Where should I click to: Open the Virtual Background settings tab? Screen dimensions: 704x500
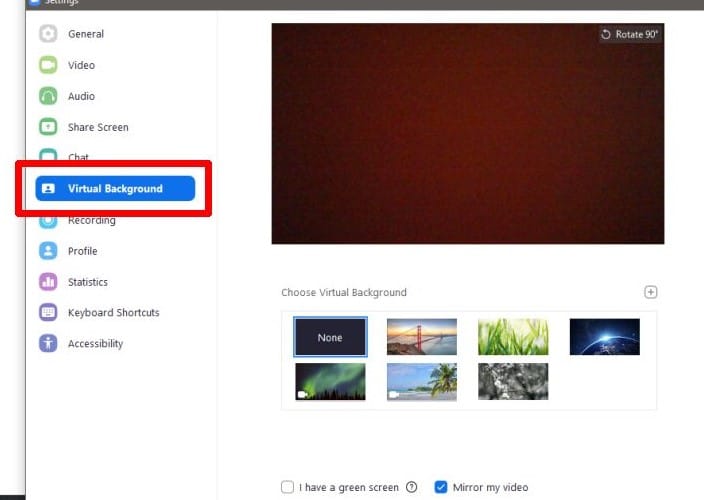click(x=114, y=189)
